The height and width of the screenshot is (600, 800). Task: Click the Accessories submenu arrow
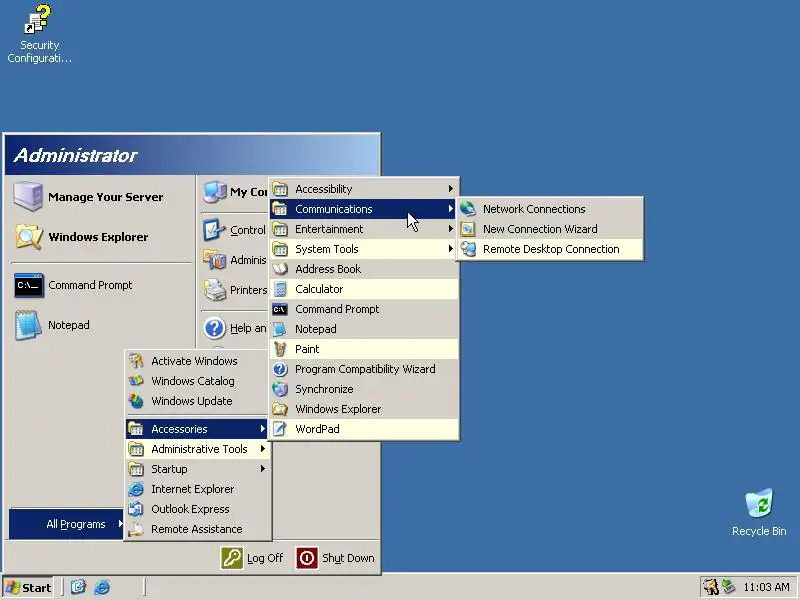coord(263,429)
